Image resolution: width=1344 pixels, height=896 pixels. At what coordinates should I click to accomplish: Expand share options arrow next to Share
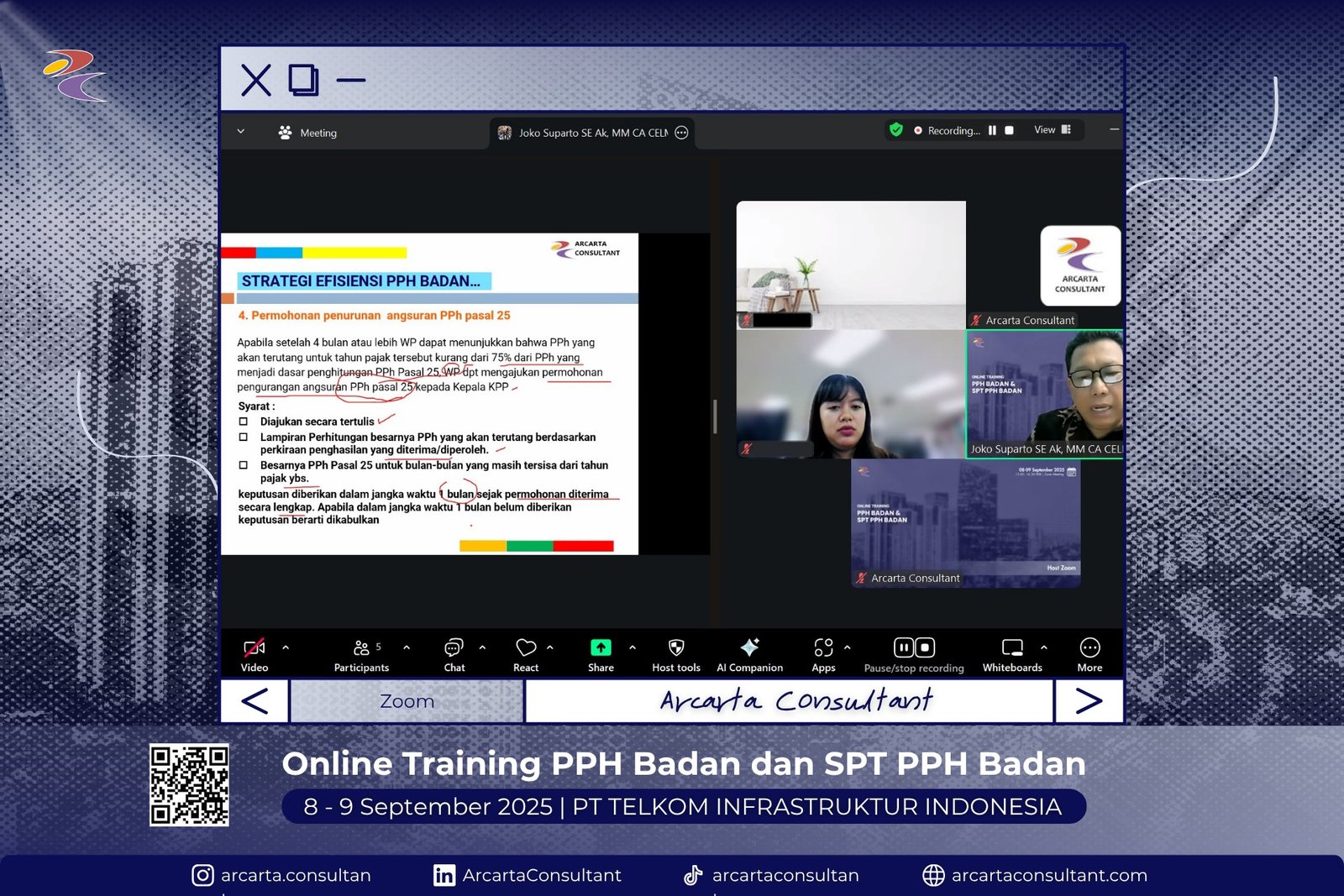tap(633, 647)
